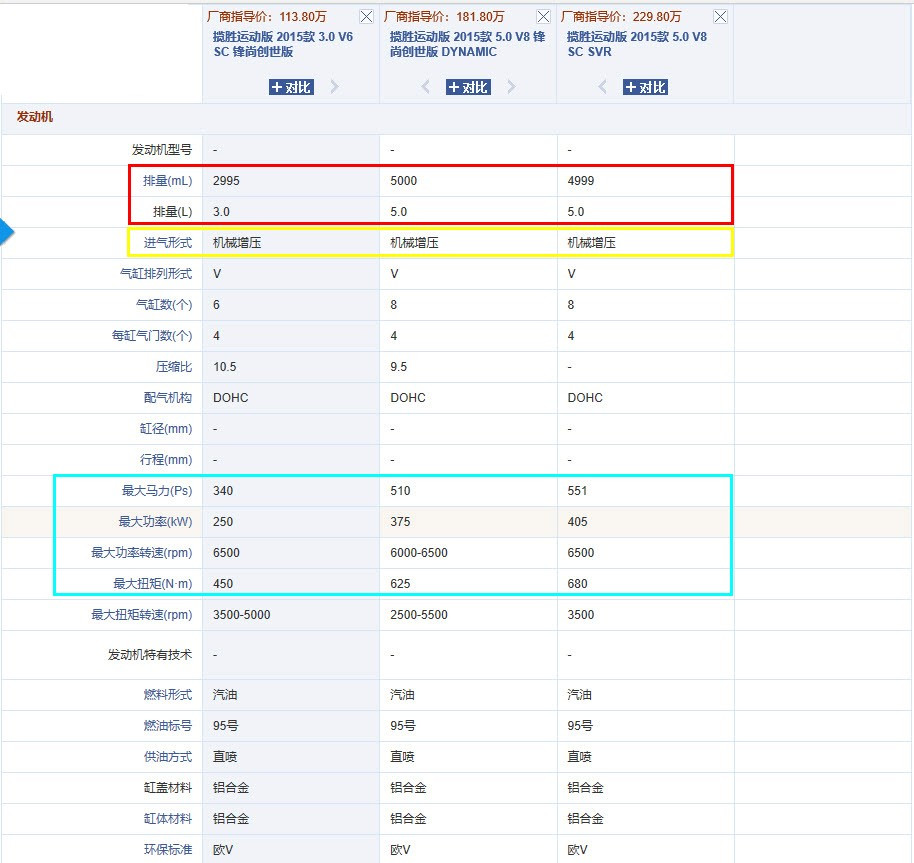Screen dimensions: 914x863
Task: Click the 压缩比 row label
Action: click(174, 367)
